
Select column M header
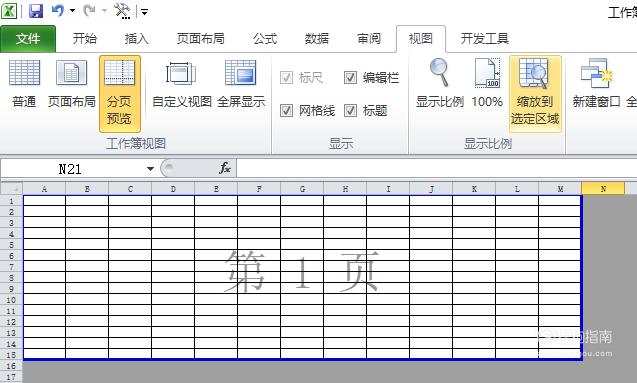pyautogui.click(x=560, y=189)
